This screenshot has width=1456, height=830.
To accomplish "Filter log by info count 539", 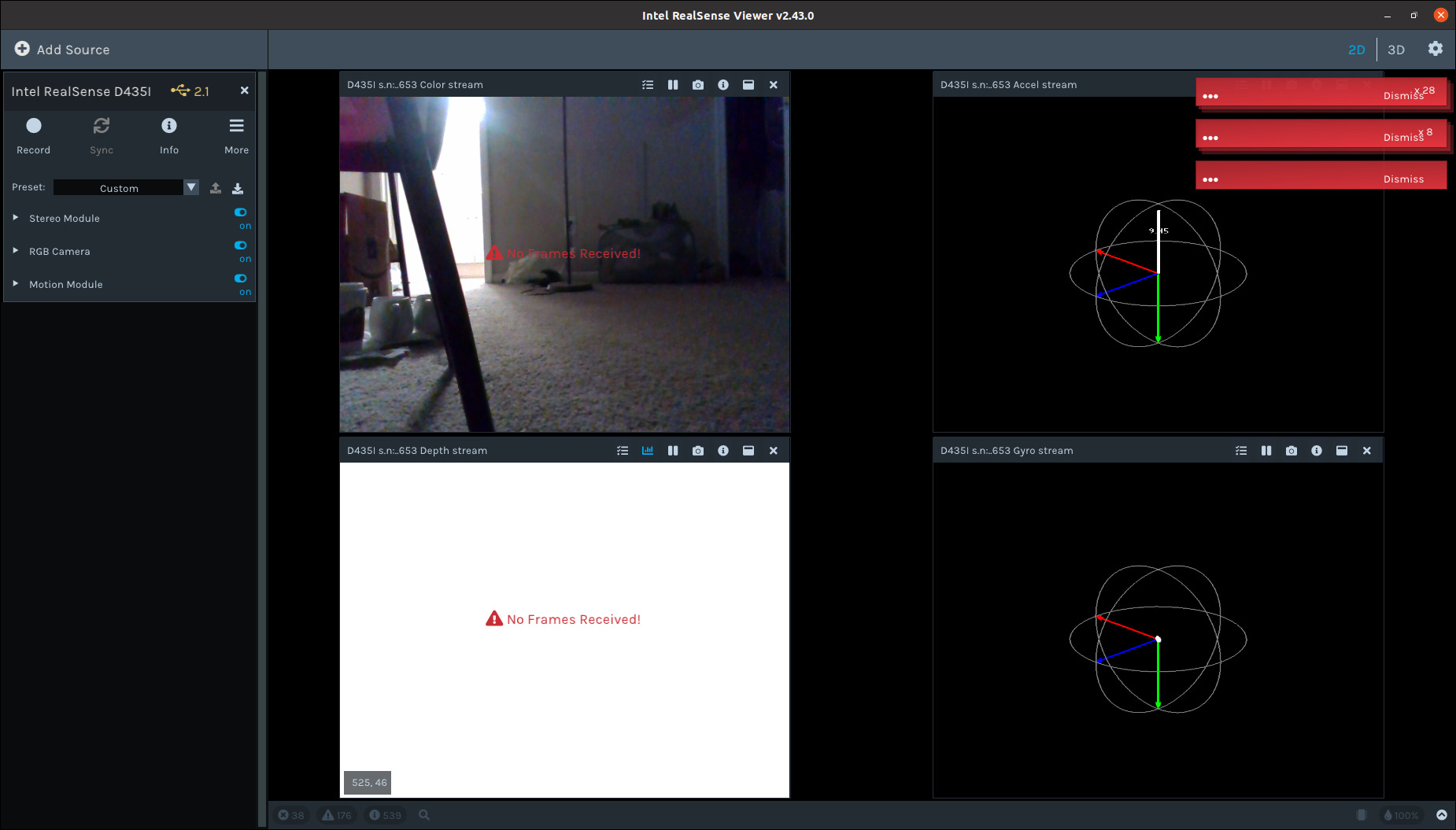I will click(x=385, y=815).
